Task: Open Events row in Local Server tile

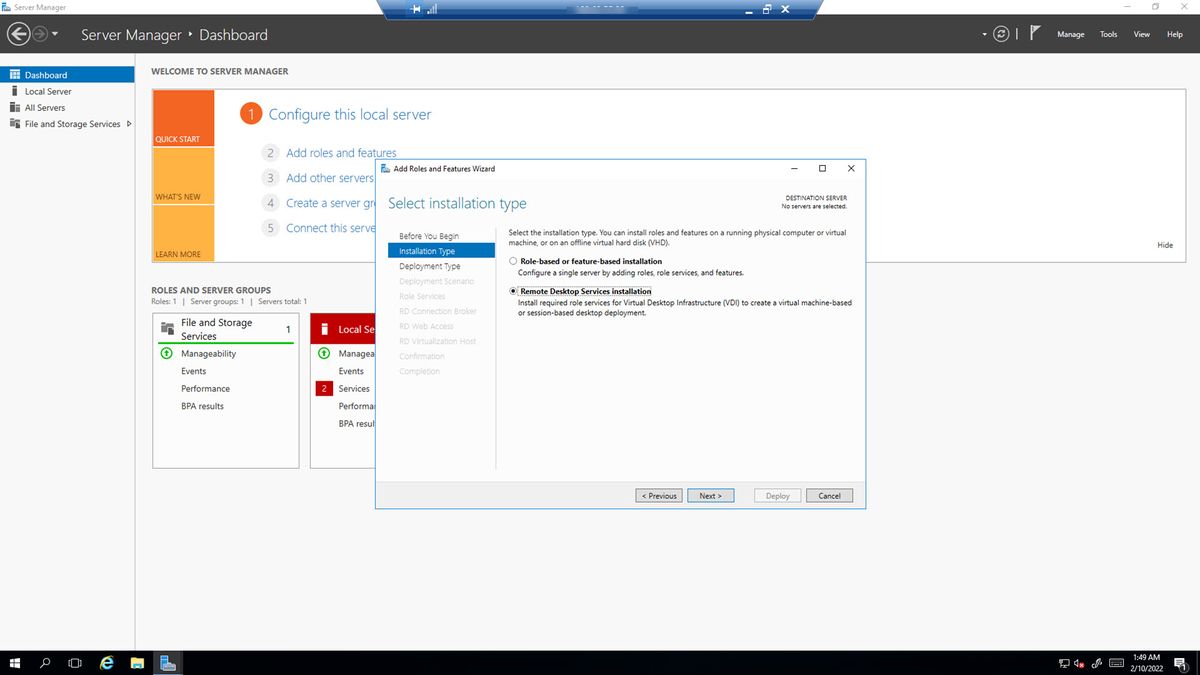Action: tap(351, 371)
